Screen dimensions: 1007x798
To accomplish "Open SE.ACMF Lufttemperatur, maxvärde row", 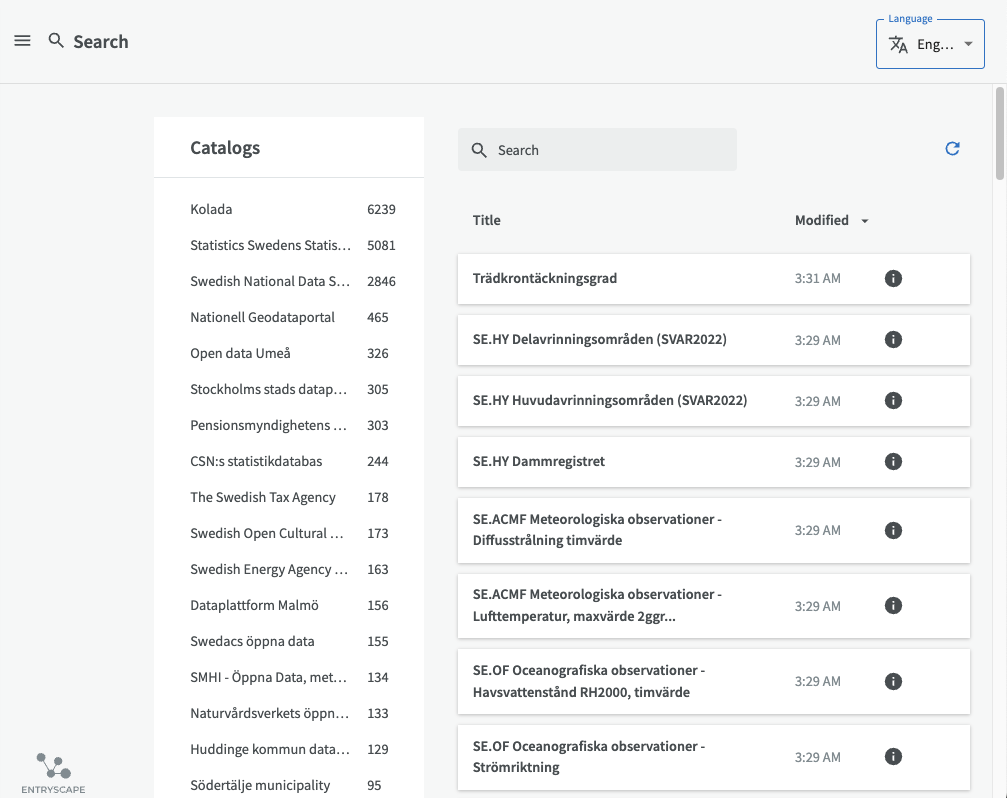I will pyautogui.click(x=714, y=605).
